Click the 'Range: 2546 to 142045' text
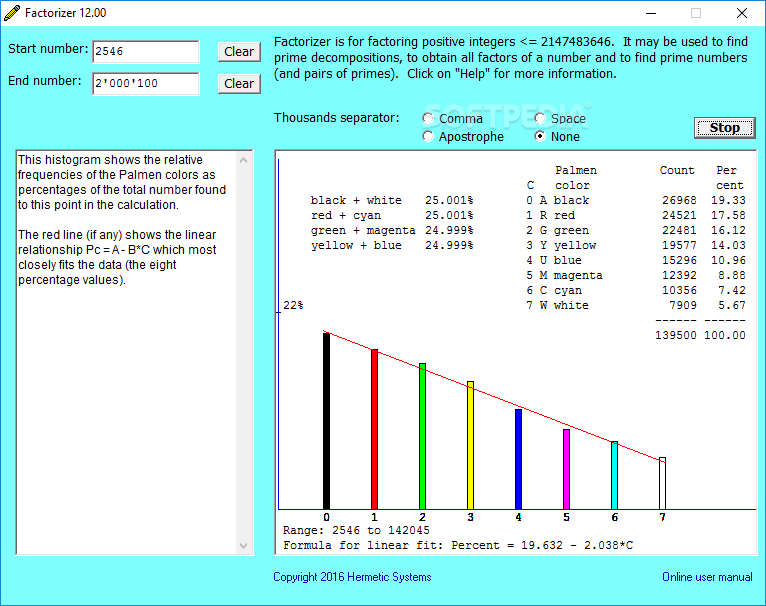Image resolution: width=766 pixels, height=606 pixels. (x=356, y=531)
